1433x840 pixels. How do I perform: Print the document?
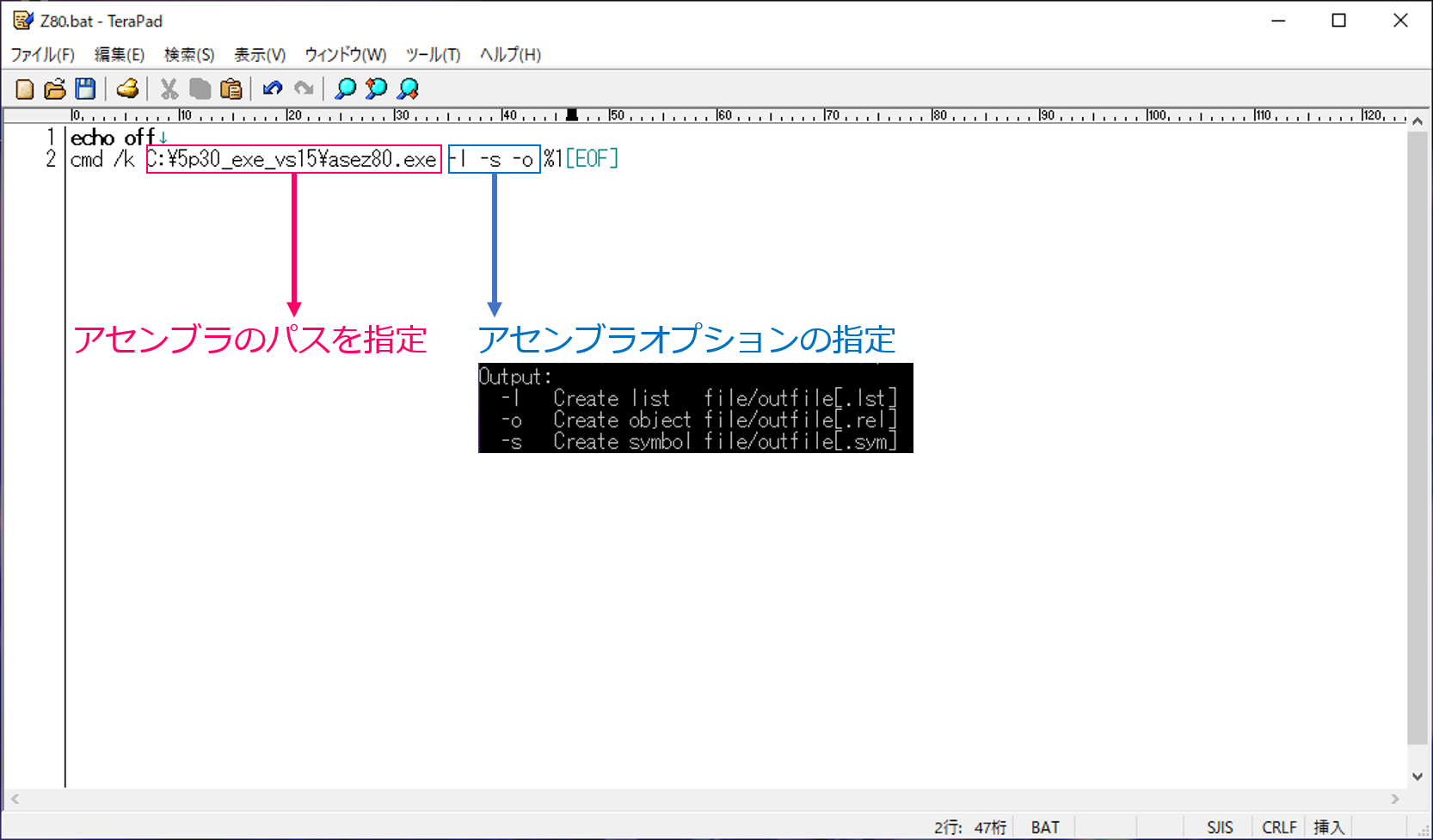pyautogui.click(x=127, y=89)
